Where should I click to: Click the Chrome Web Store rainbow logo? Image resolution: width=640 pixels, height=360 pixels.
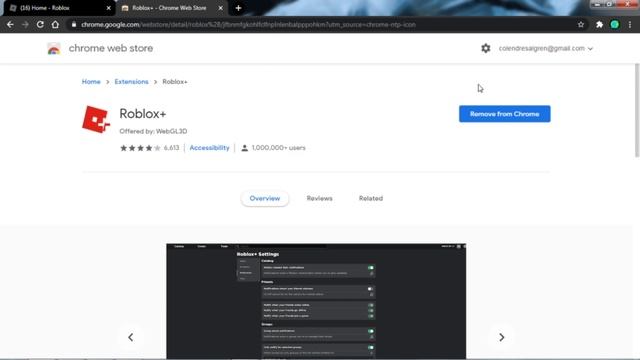tap(53, 49)
